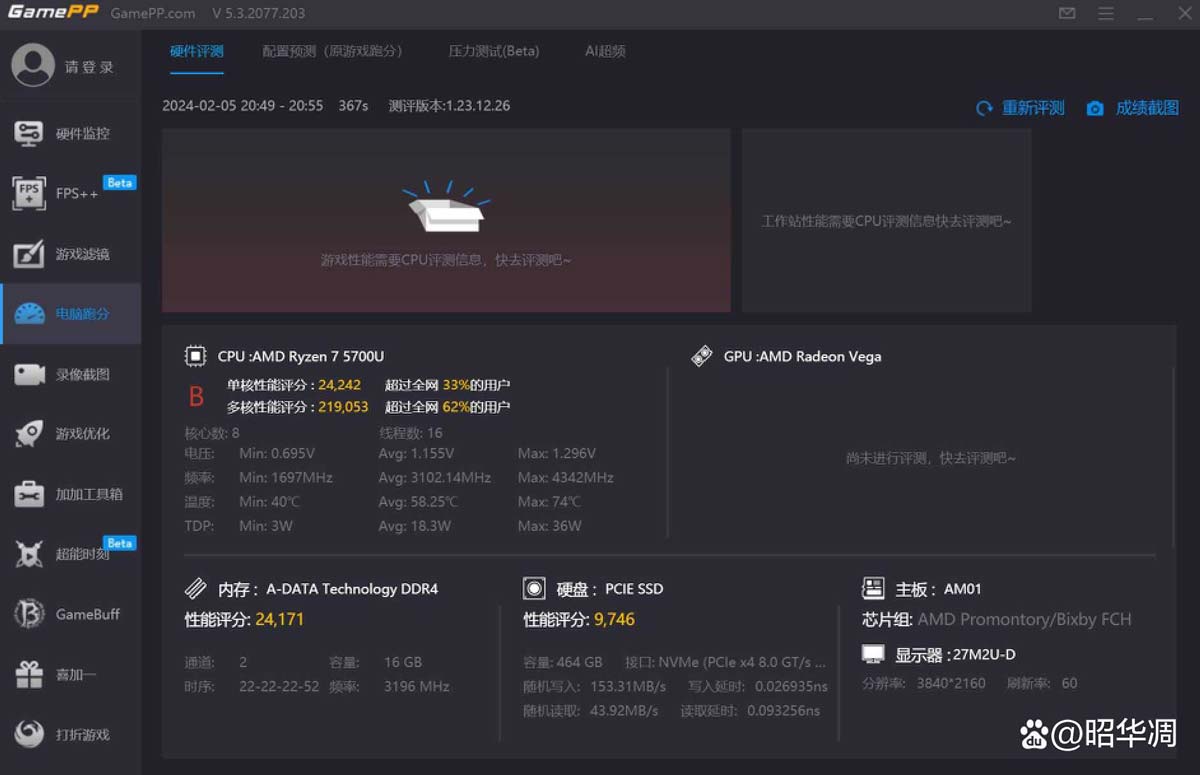Click the 请登录 login avatar
Screen dimensions: 1200x775
tap(33, 66)
